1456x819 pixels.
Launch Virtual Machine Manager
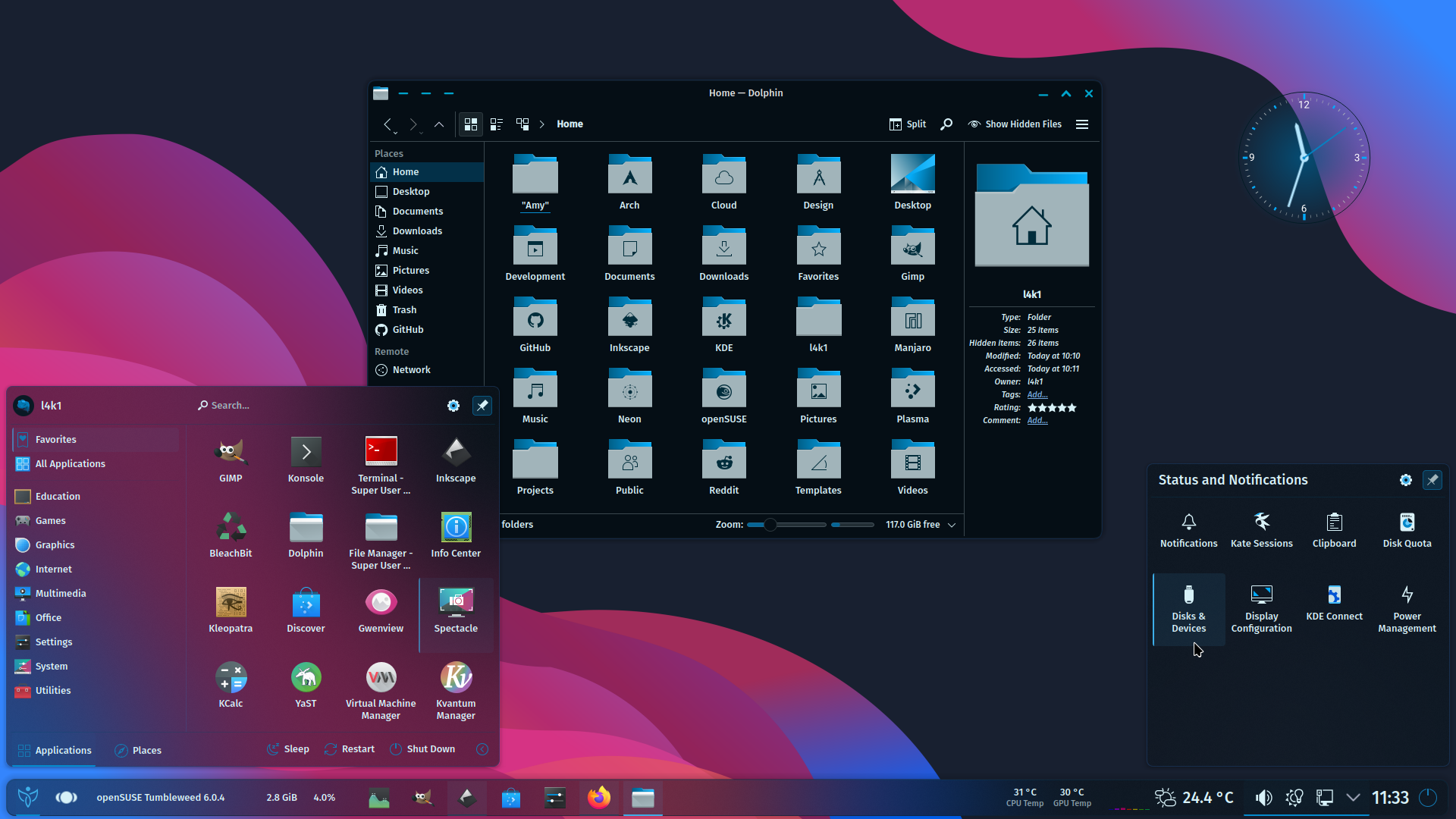pyautogui.click(x=381, y=692)
